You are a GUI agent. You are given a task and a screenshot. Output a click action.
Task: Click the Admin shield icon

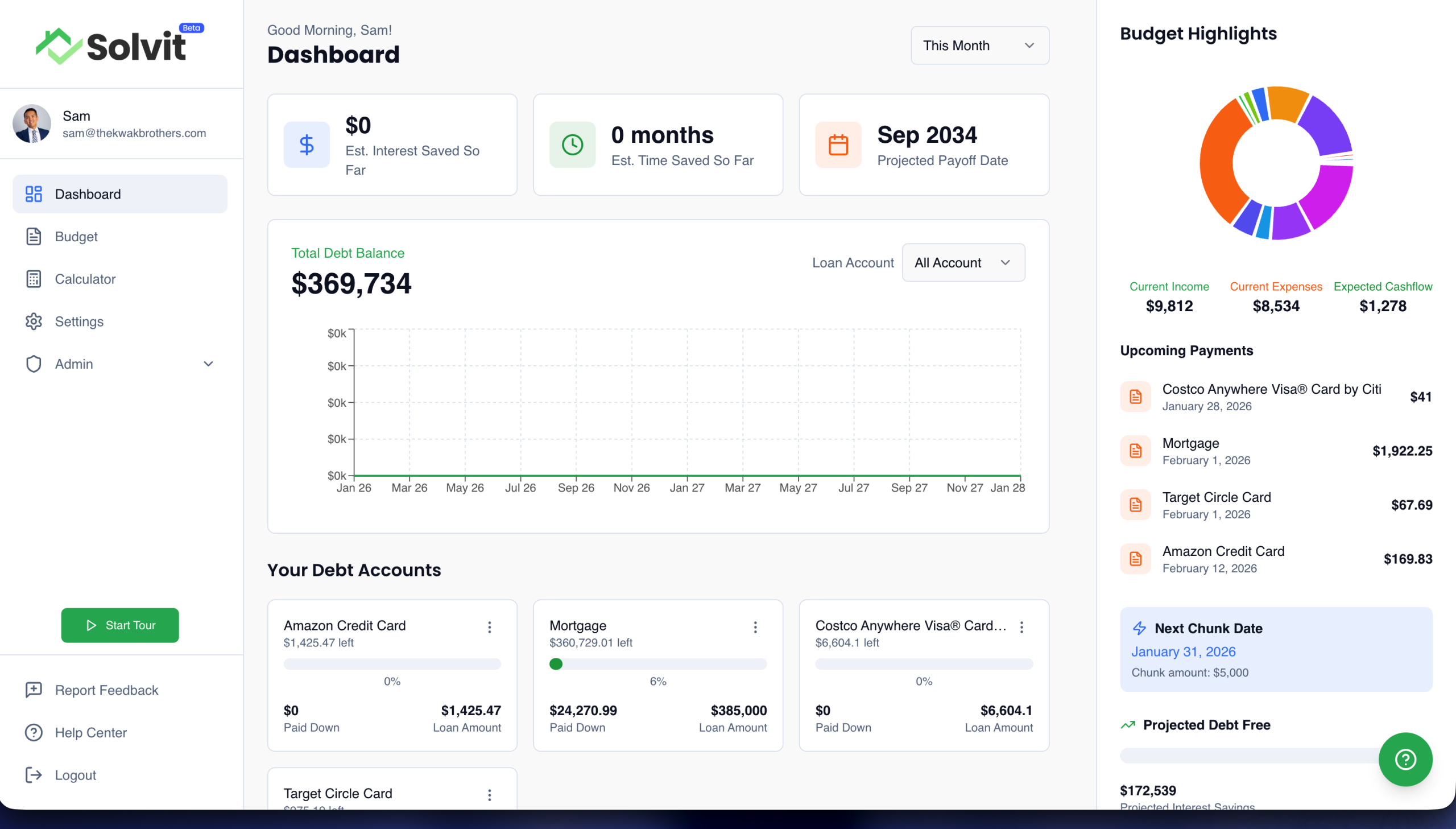click(x=33, y=364)
